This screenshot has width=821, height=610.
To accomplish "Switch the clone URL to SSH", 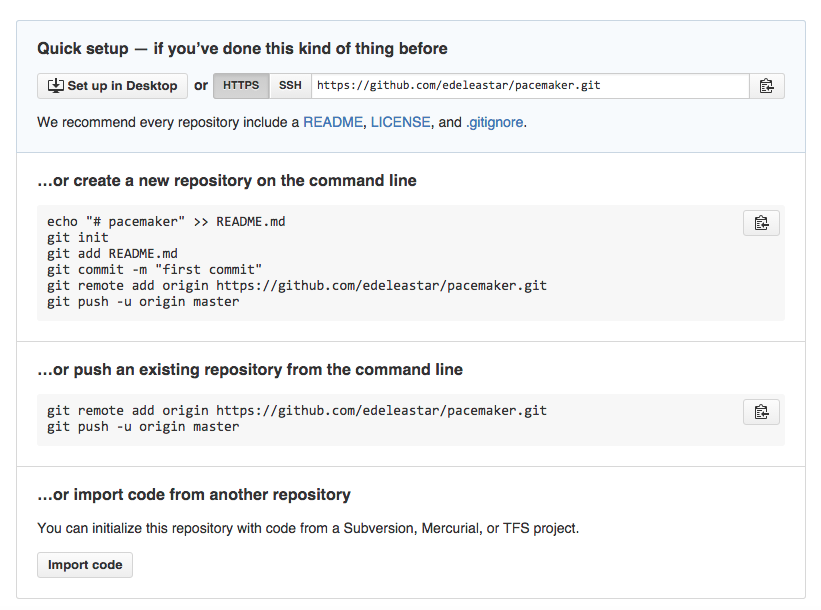I will [x=290, y=86].
